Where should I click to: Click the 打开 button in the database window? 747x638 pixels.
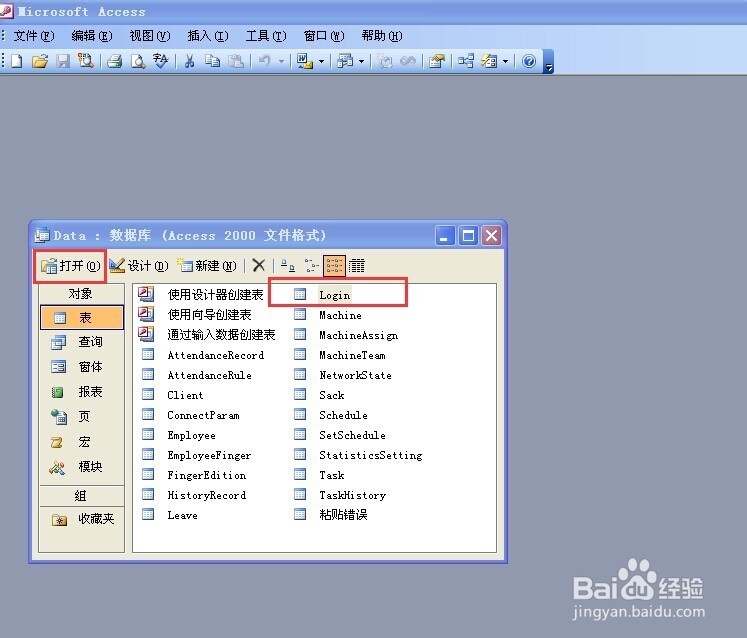(x=71, y=265)
